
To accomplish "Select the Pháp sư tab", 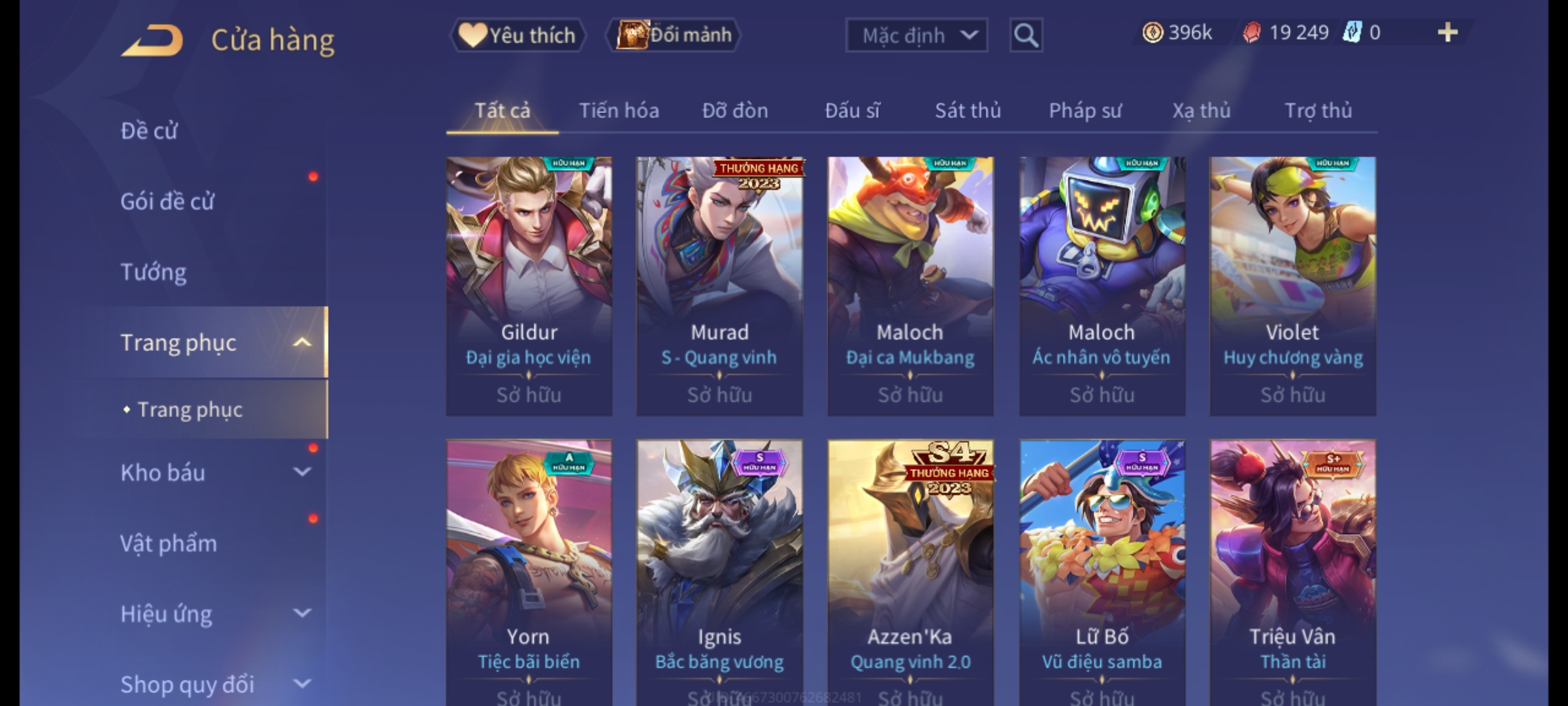I will 1085,110.
